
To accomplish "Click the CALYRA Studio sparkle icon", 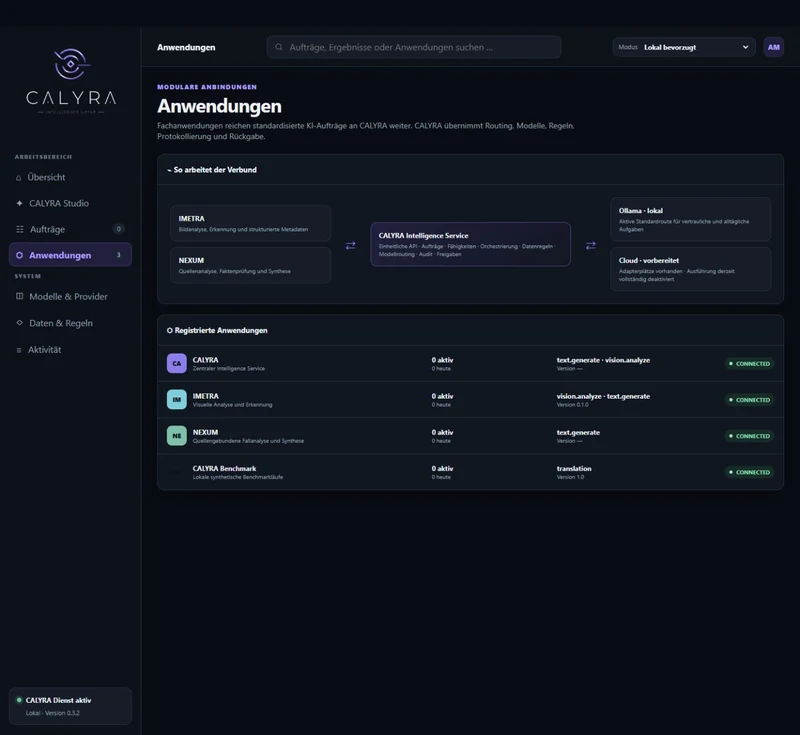I will [x=19, y=203].
